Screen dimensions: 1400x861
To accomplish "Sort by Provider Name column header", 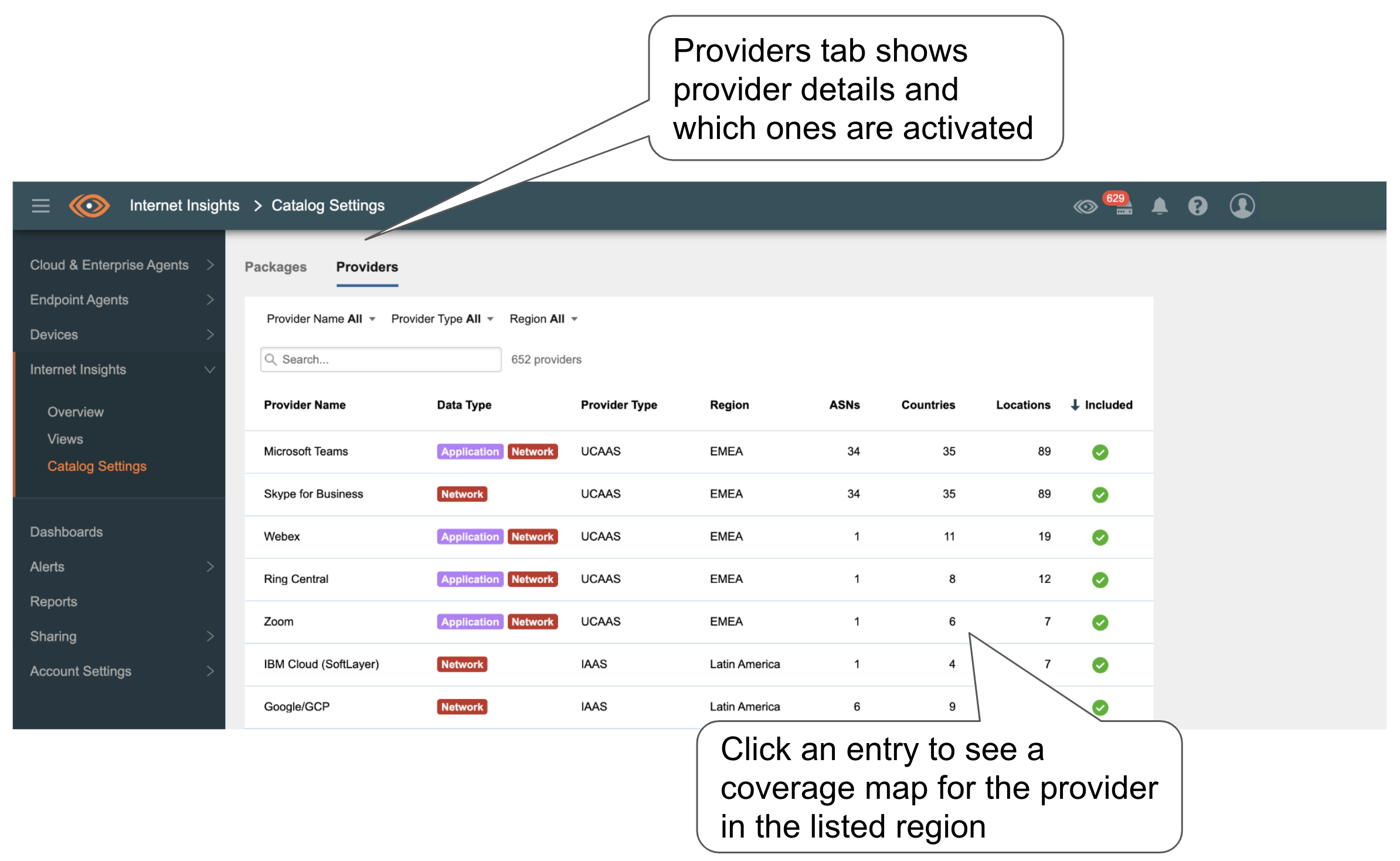I will pyautogui.click(x=305, y=405).
